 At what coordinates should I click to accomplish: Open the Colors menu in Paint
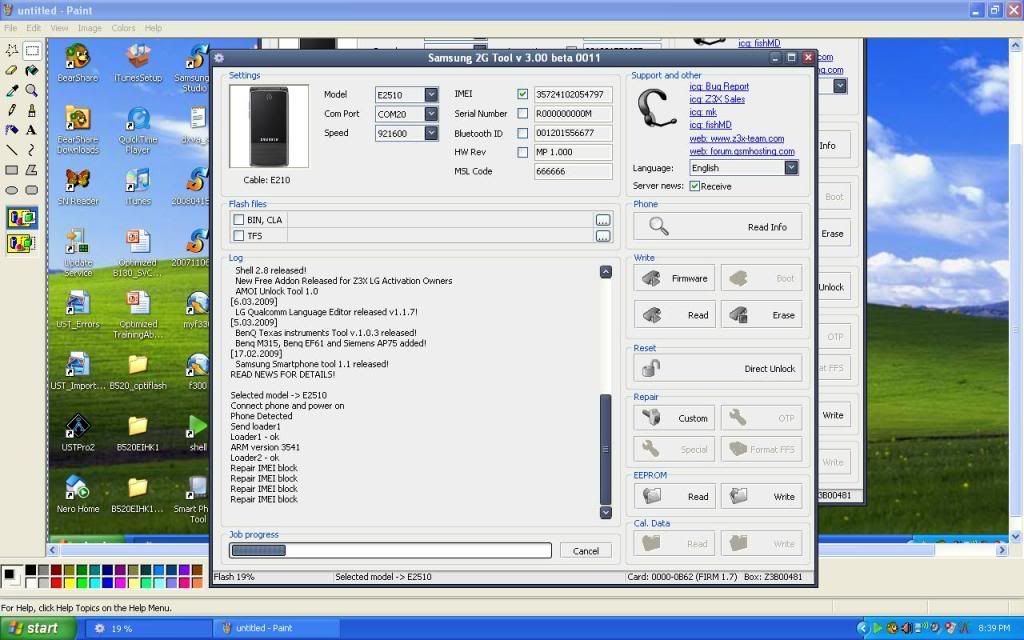click(x=123, y=28)
